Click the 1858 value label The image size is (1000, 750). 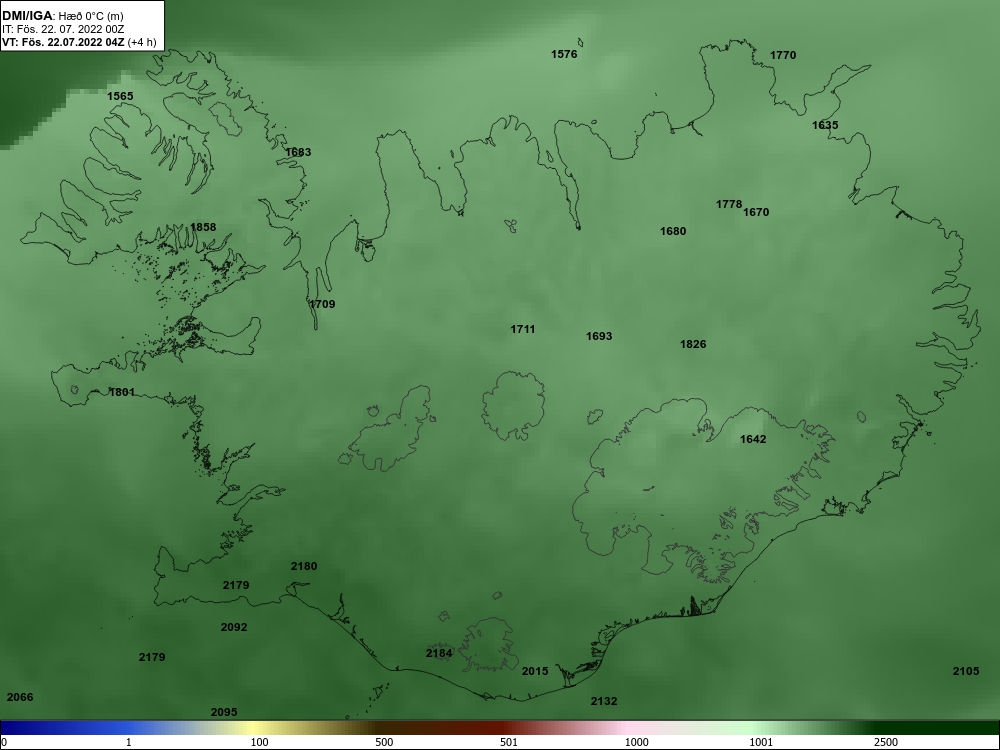click(203, 227)
